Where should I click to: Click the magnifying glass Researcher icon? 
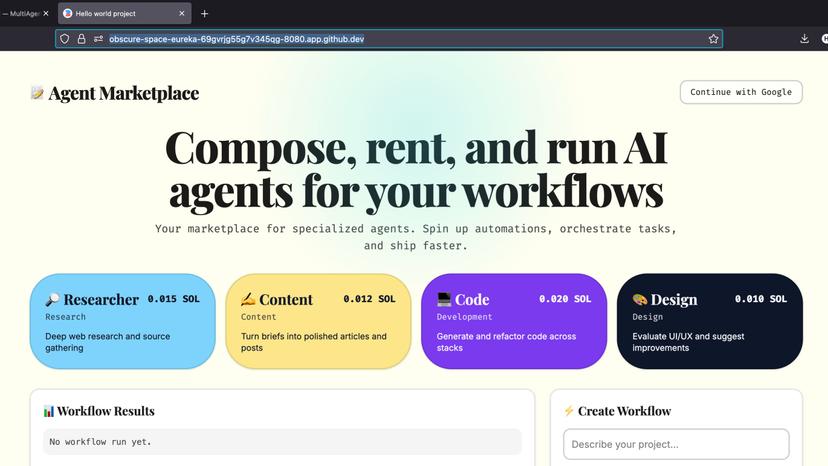[52, 299]
